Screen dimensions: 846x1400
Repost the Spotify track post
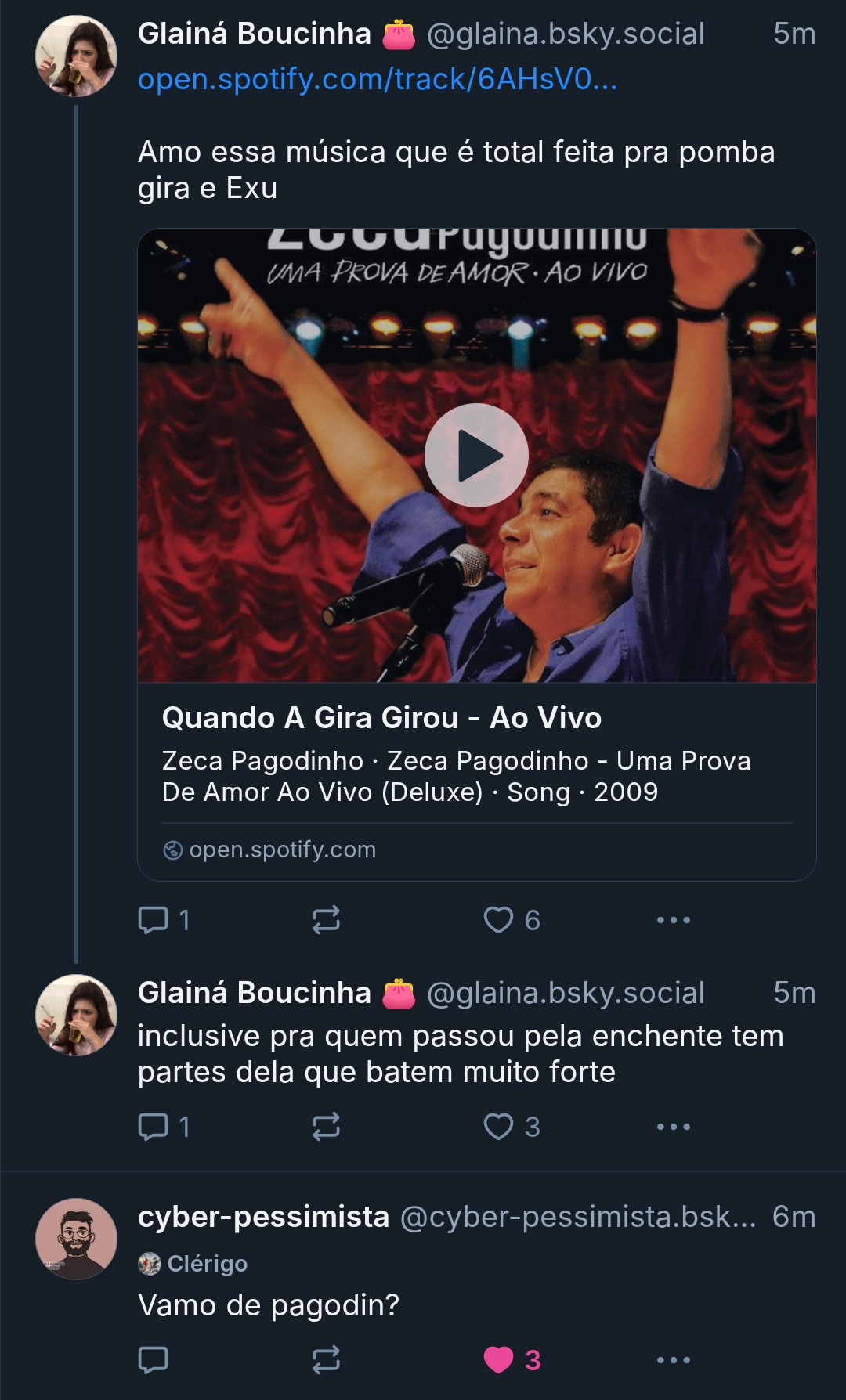click(x=326, y=920)
